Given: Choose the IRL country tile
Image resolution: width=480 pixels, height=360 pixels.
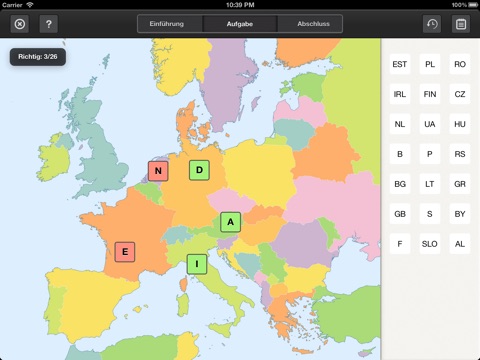Looking at the screenshot, I should (x=400, y=94).
